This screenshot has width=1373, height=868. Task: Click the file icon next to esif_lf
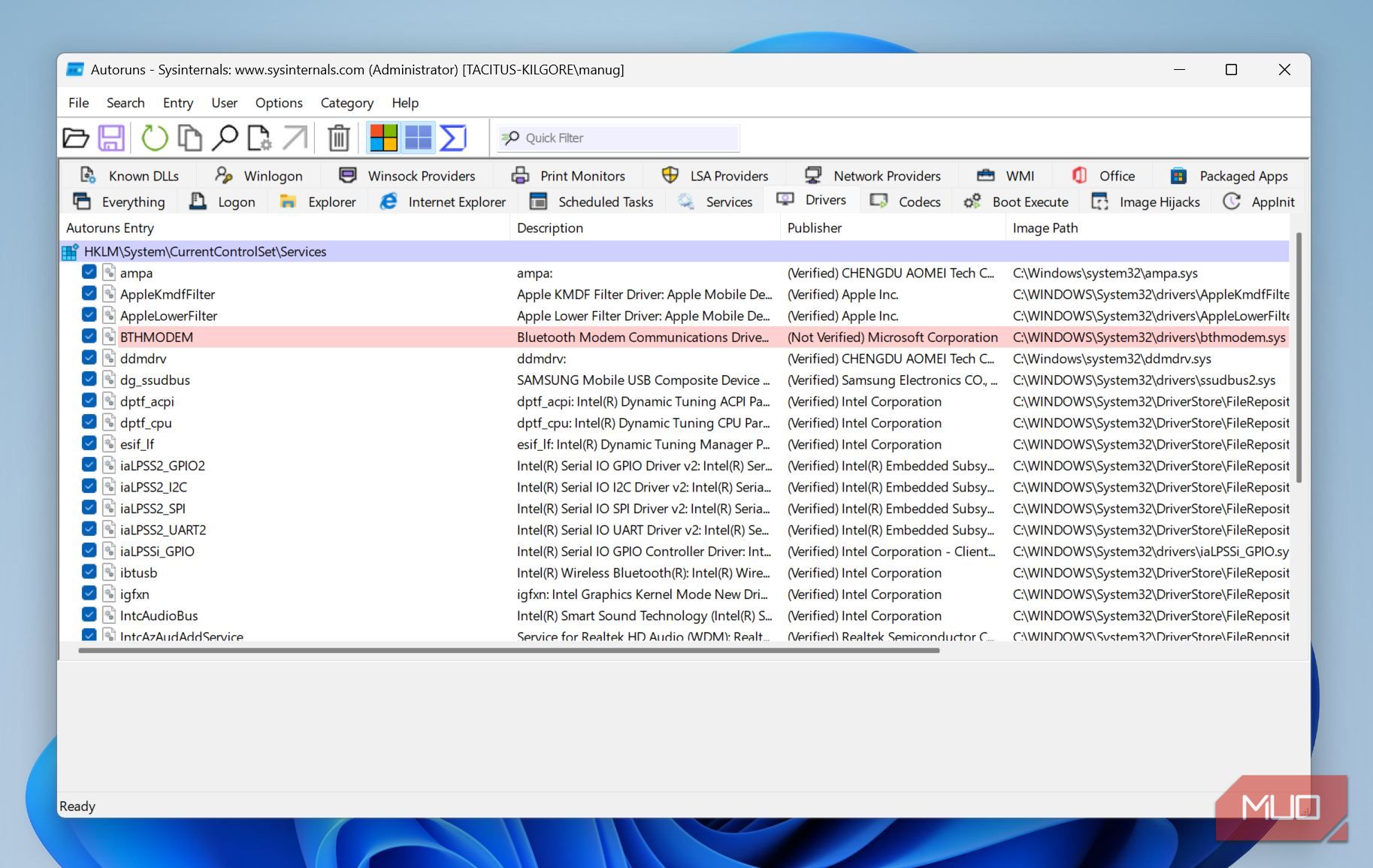click(x=109, y=444)
